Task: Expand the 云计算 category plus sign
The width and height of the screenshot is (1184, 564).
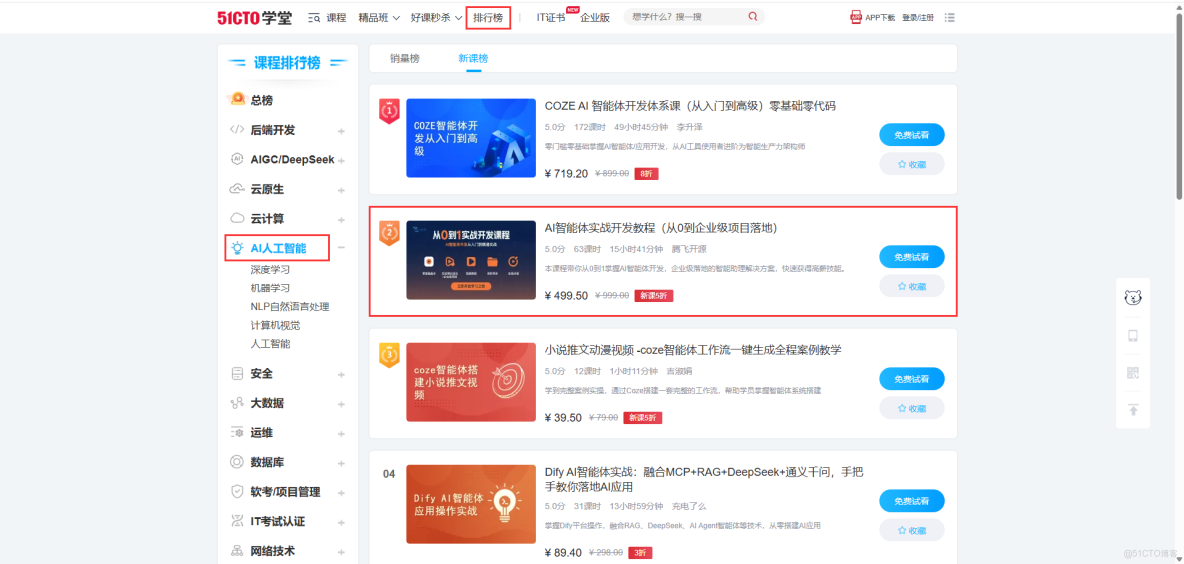Action: [x=341, y=220]
